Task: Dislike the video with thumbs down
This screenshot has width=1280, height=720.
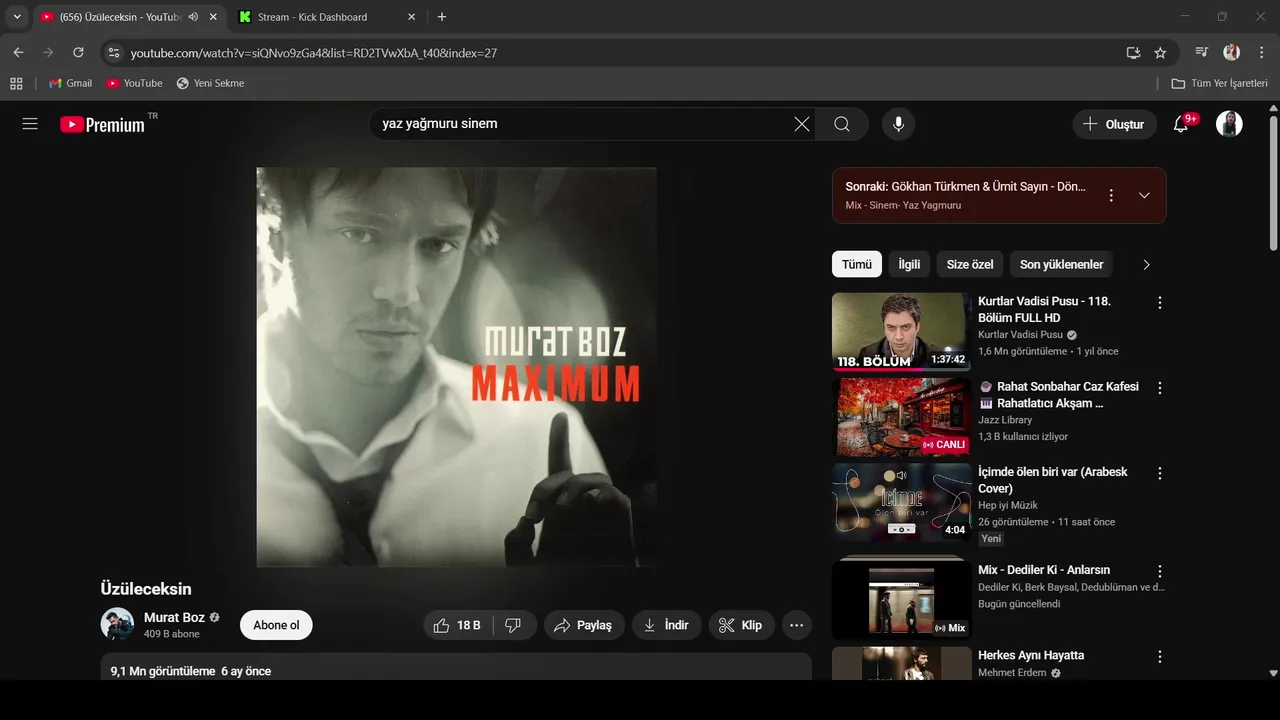Action: 513,625
